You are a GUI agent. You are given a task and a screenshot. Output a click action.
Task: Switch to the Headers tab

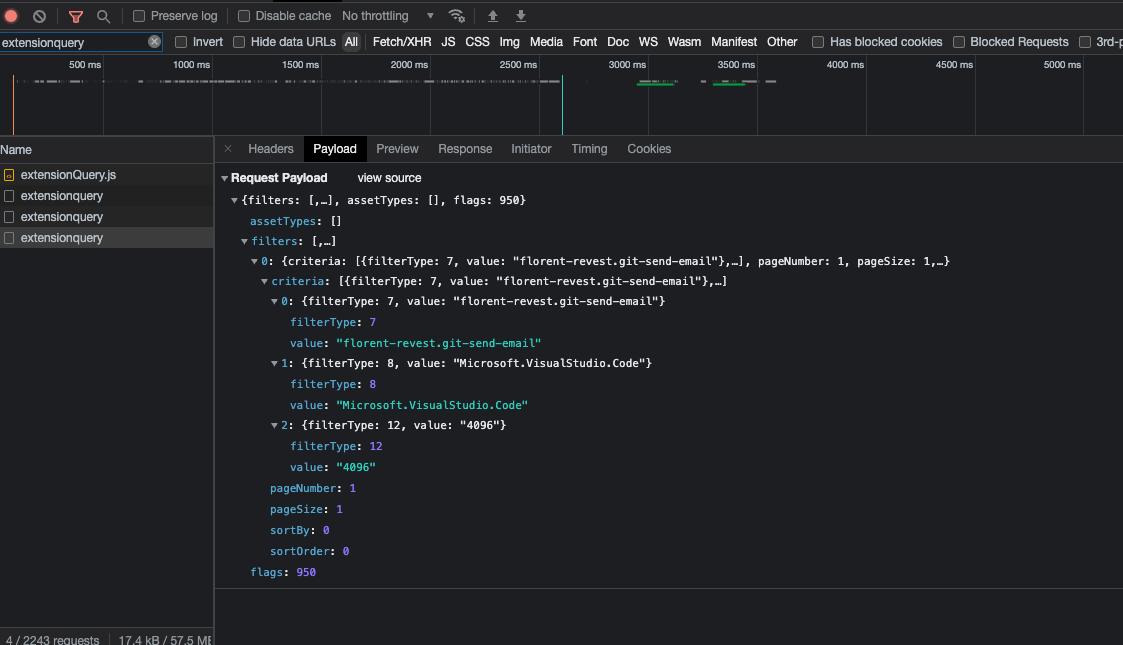(270, 149)
